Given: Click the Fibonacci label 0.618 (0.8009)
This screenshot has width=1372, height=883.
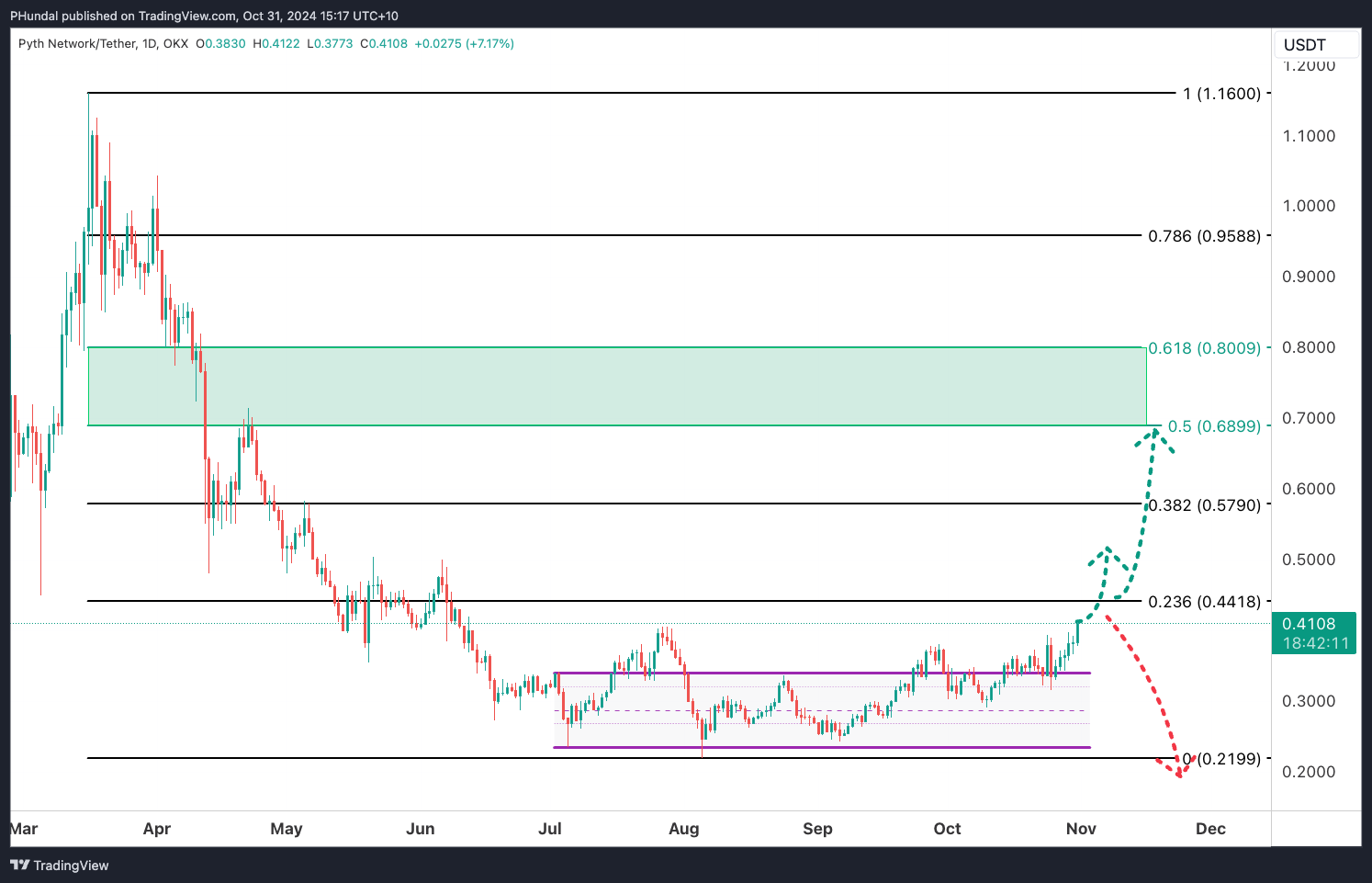Looking at the screenshot, I should pos(1205,348).
